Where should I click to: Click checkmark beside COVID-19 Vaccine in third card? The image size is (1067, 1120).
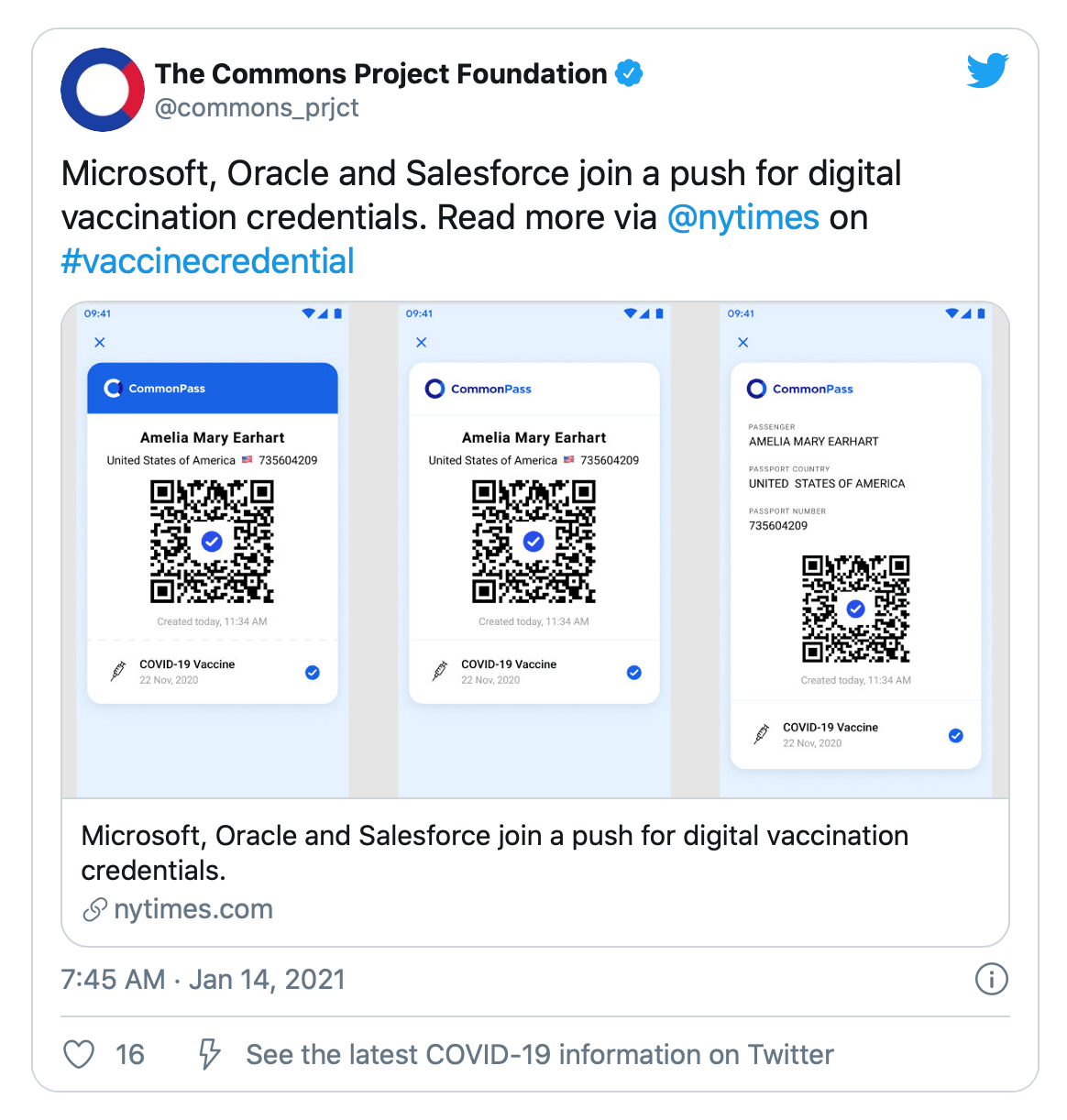[956, 735]
